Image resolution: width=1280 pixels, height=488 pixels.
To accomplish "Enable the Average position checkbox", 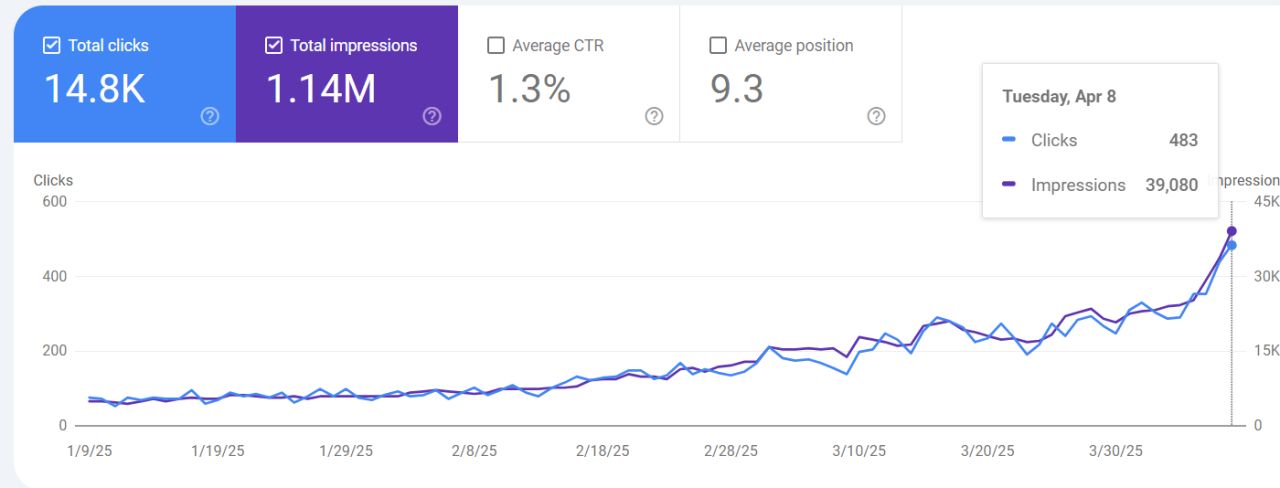I will coord(717,45).
